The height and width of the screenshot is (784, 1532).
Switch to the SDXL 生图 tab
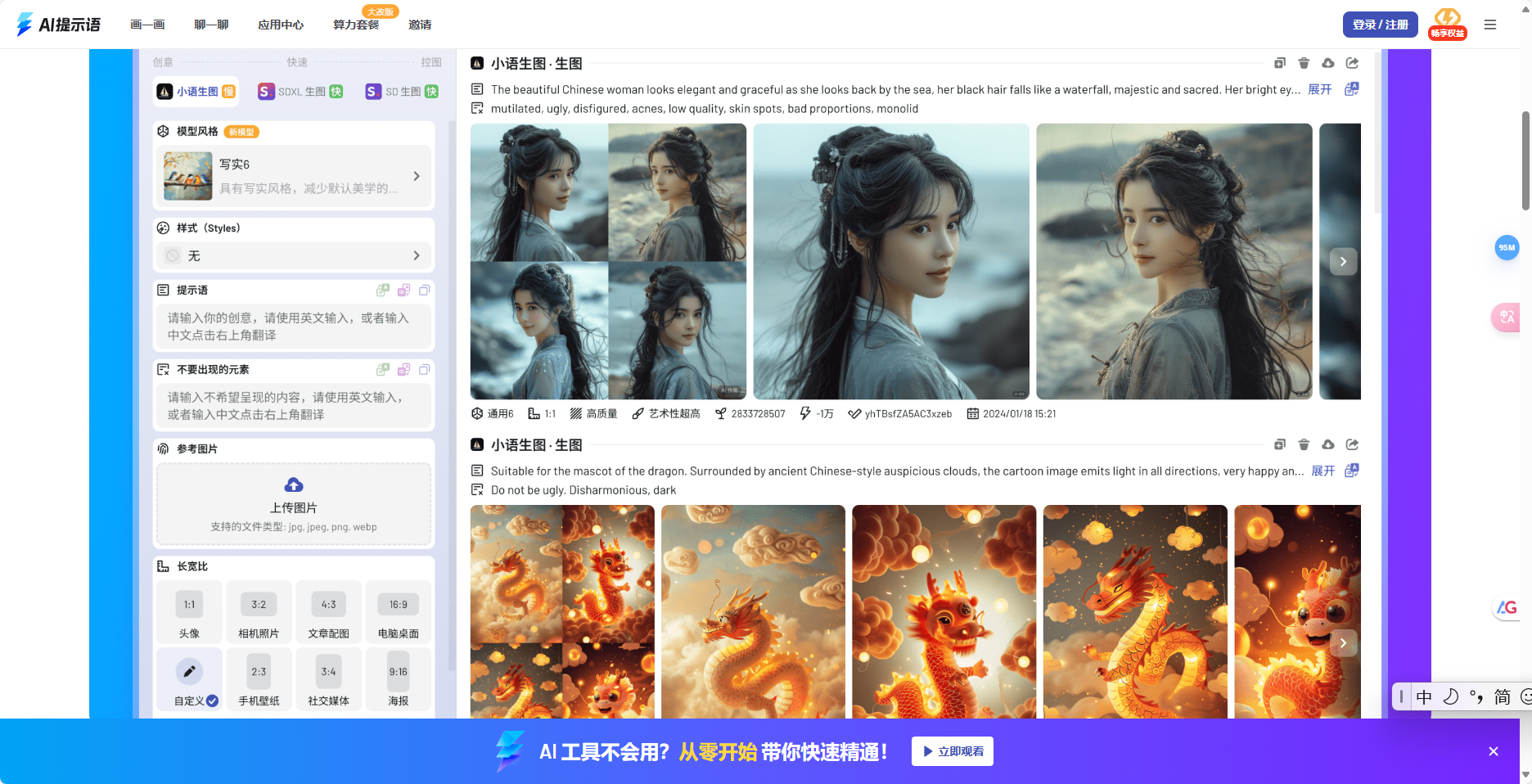pyautogui.click(x=300, y=92)
